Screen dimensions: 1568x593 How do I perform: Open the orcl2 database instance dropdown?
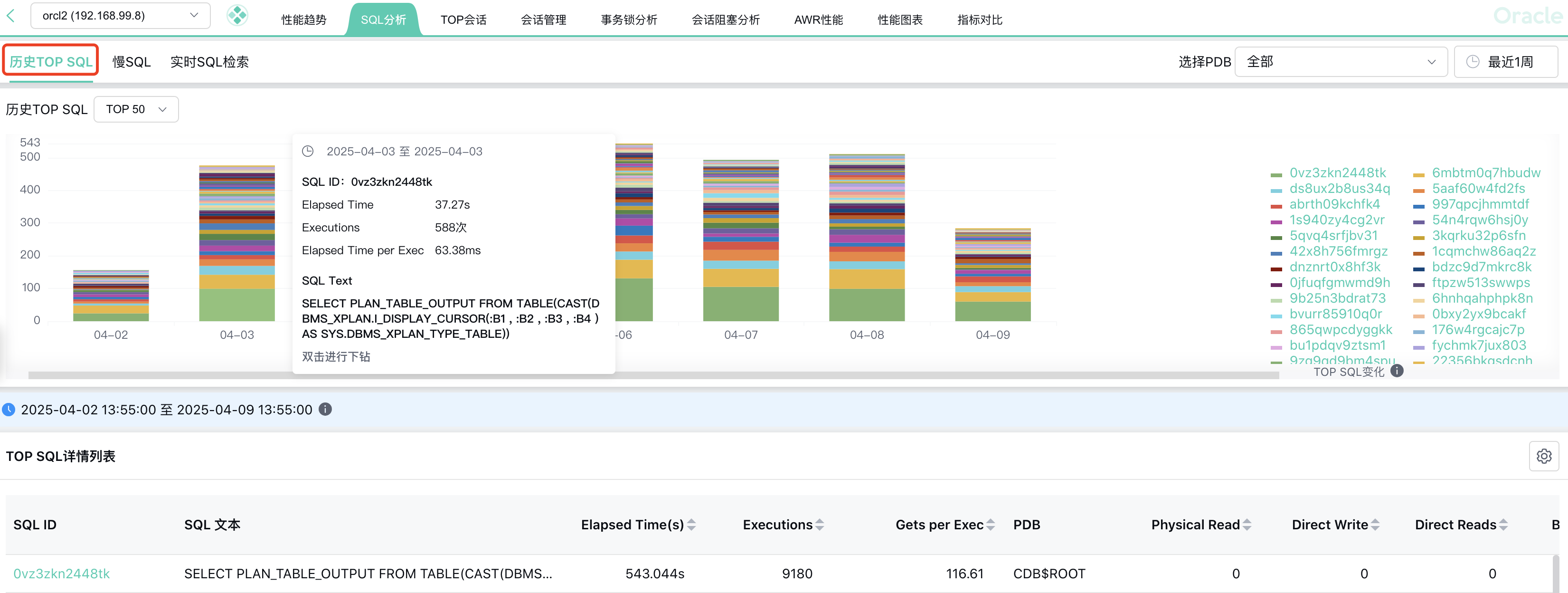point(121,16)
